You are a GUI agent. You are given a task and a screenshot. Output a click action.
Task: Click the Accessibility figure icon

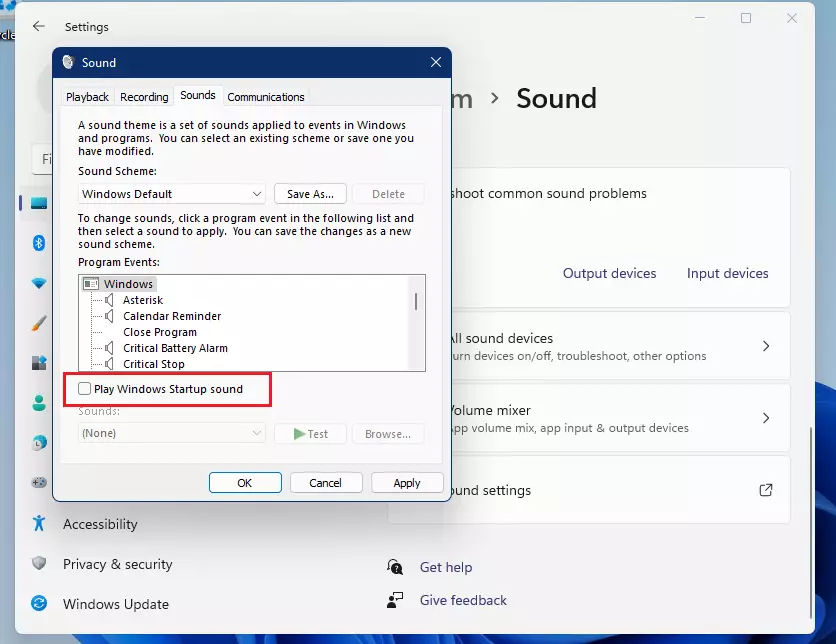[x=39, y=523]
